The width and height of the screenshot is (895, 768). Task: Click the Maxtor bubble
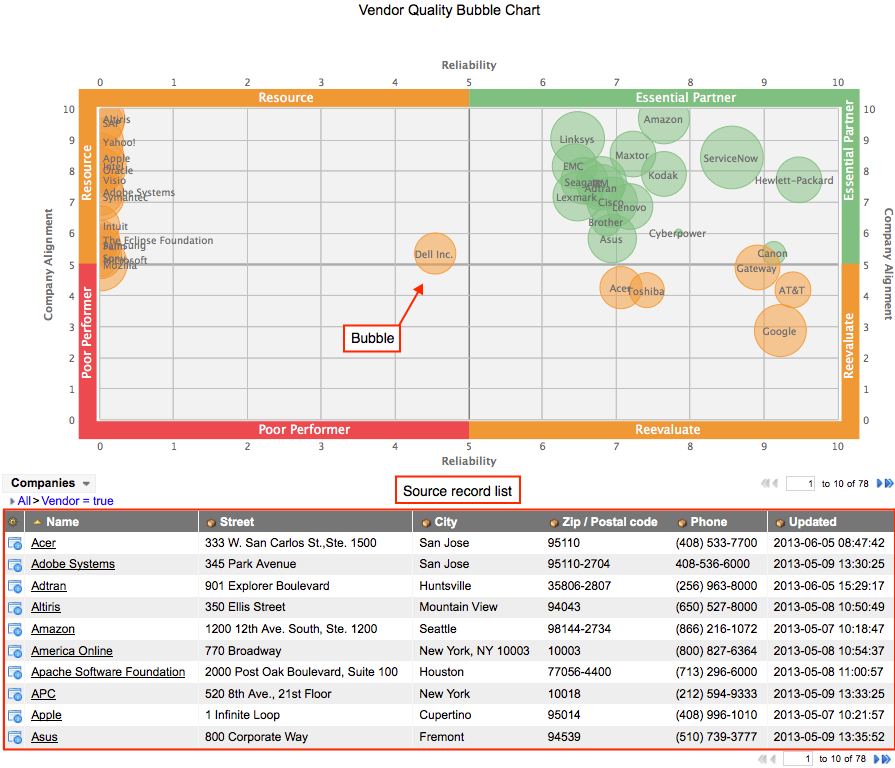click(x=632, y=155)
